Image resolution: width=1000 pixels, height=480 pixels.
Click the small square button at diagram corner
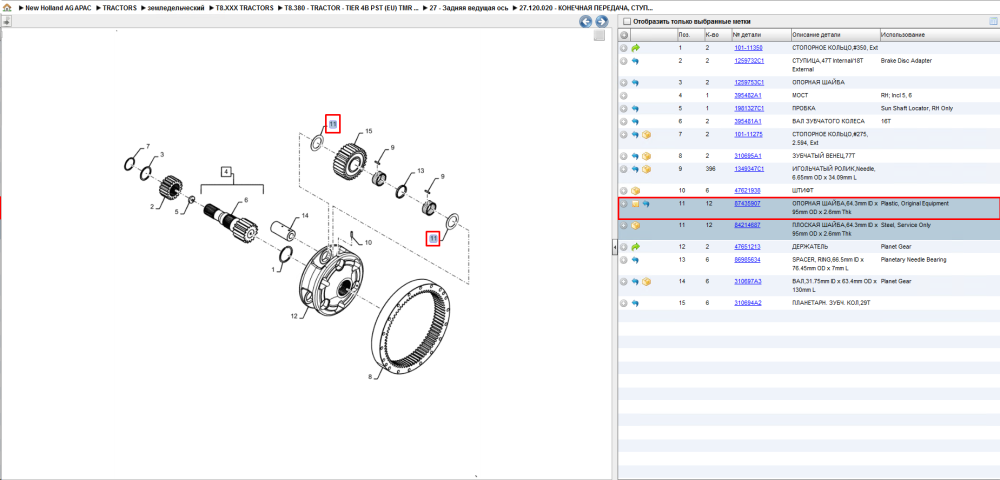[x=599, y=36]
